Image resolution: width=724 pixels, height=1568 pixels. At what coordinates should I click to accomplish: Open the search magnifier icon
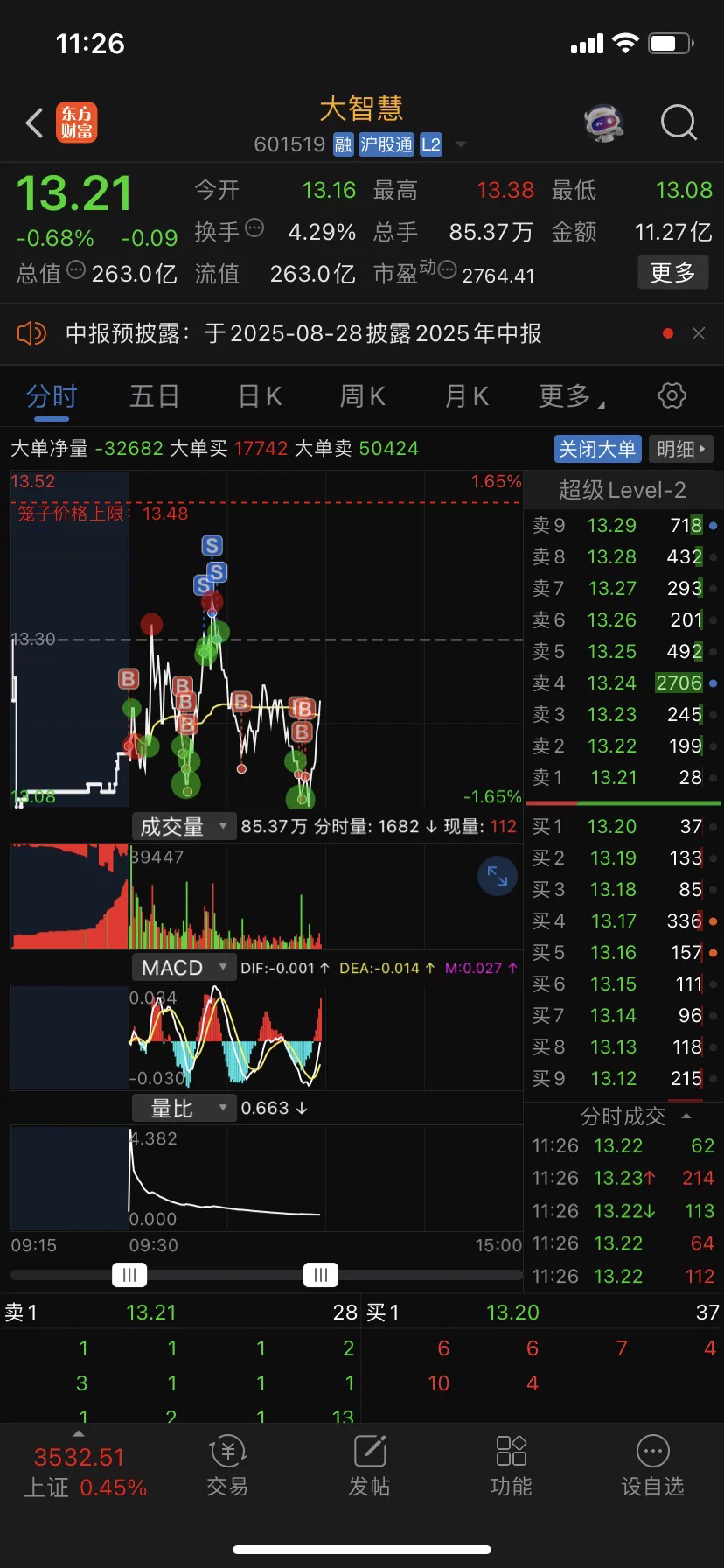tap(679, 123)
